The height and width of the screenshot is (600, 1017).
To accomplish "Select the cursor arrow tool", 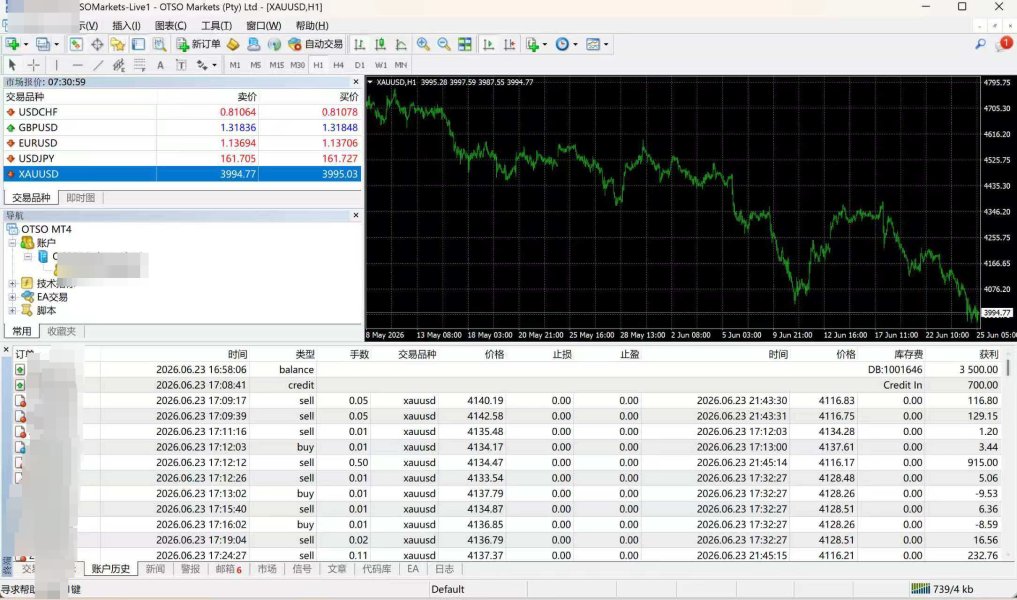I will click(12, 65).
